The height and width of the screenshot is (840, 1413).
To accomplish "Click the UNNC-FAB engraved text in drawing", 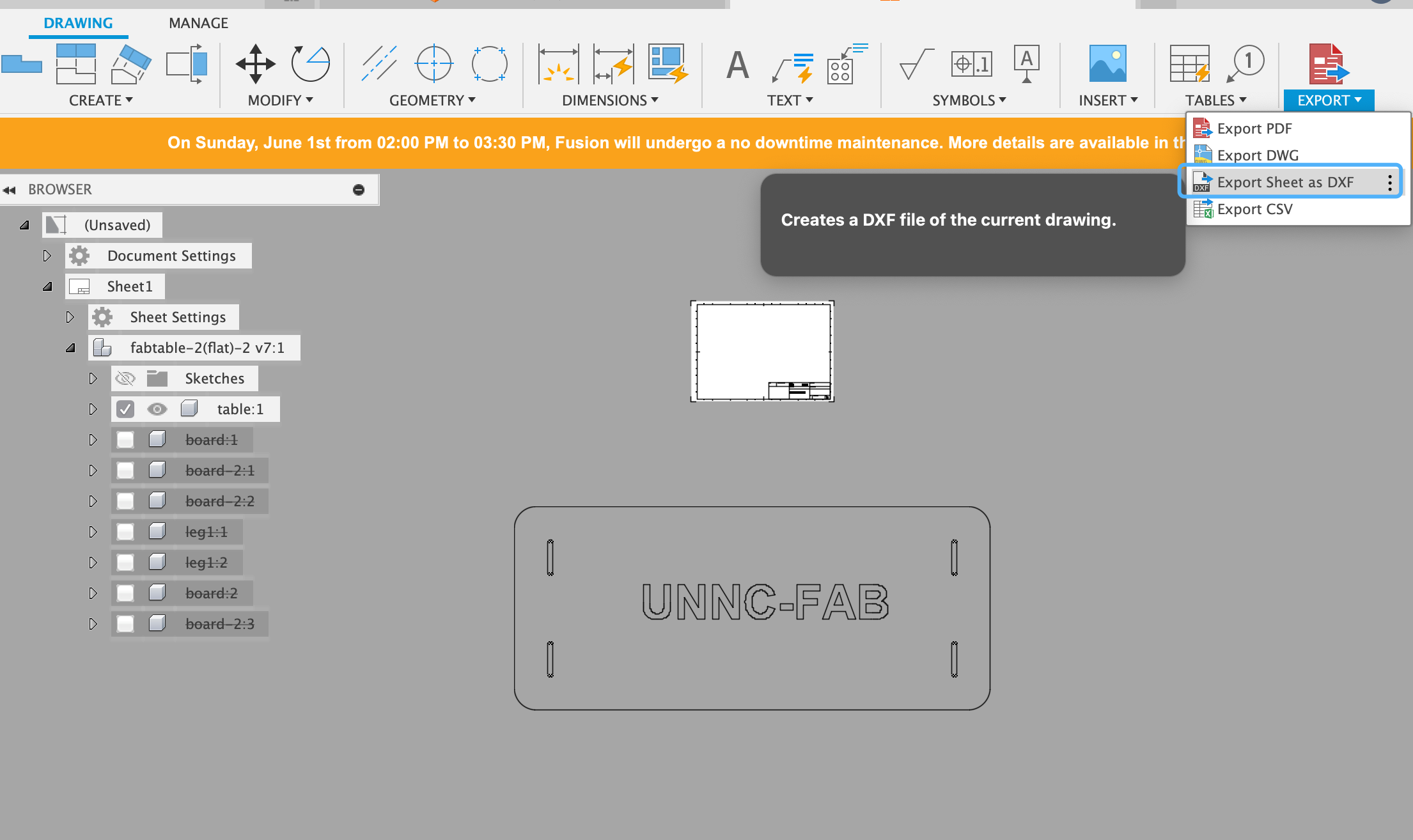I will tap(765, 602).
